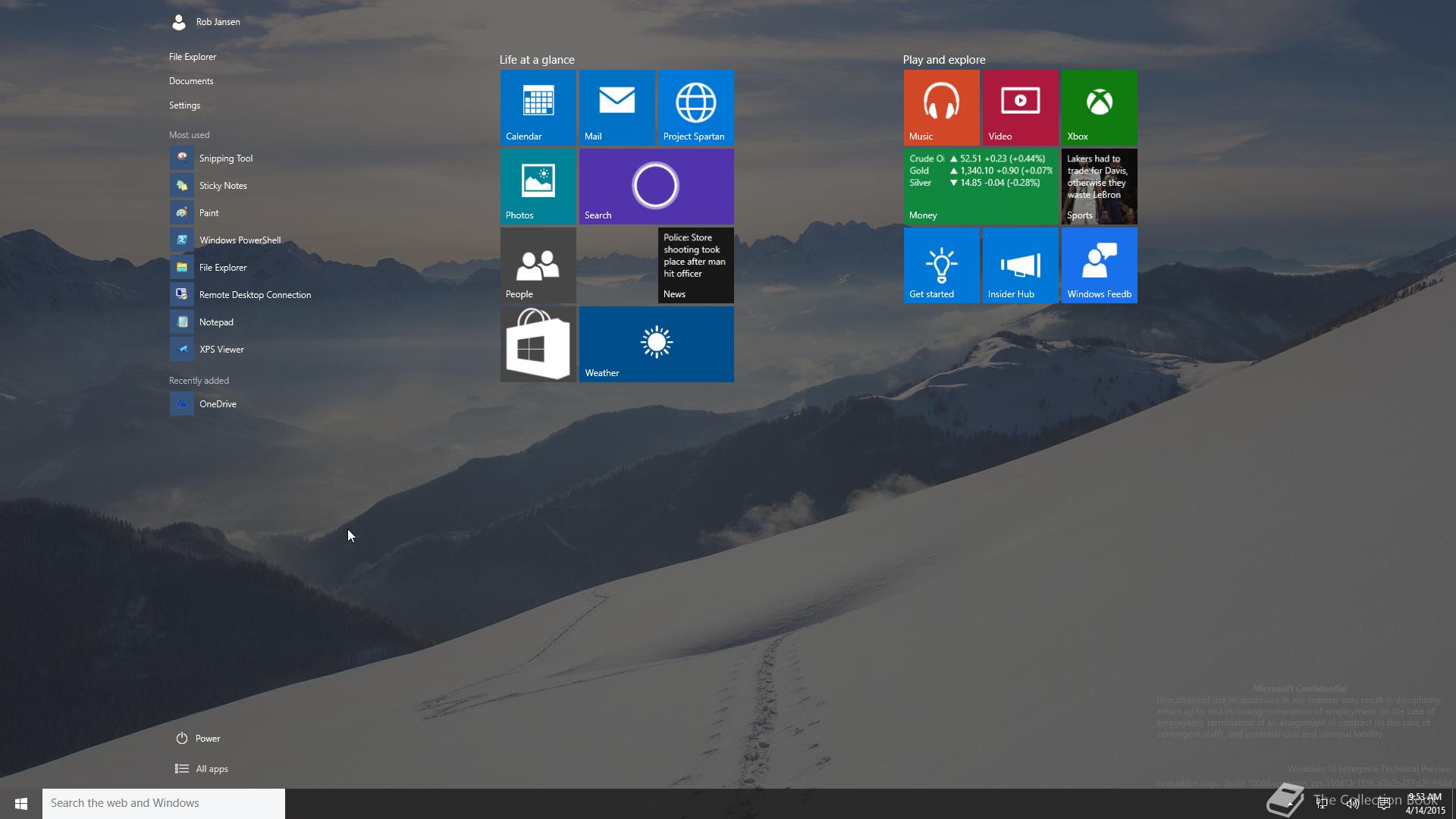Launch Sticky Notes from most used
This screenshot has height=819, width=1456.
(x=209, y=186)
